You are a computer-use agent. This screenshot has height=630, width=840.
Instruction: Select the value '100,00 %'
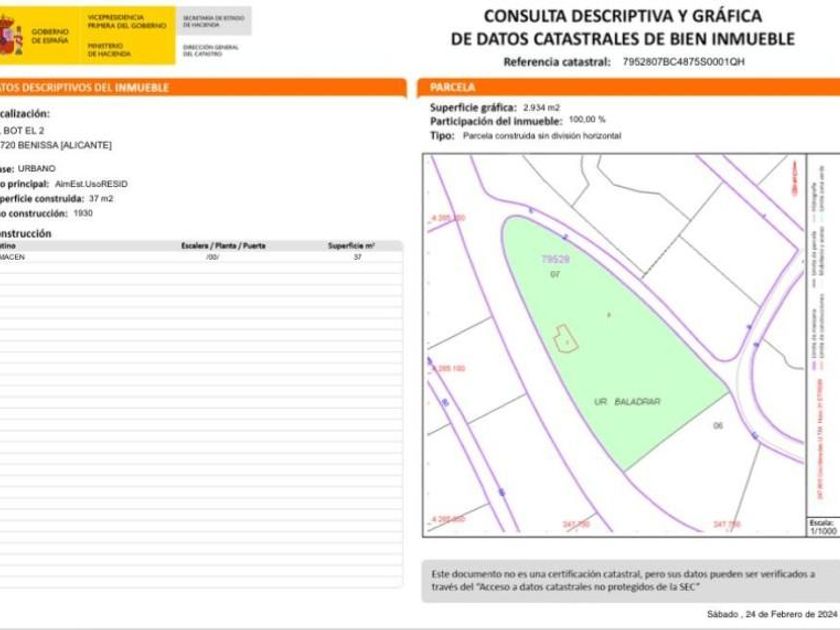click(x=587, y=119)
